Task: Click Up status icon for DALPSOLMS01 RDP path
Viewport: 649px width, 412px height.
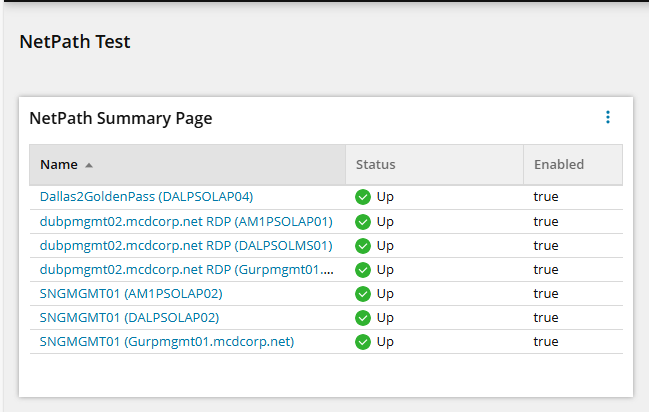Action: [363, 246]
